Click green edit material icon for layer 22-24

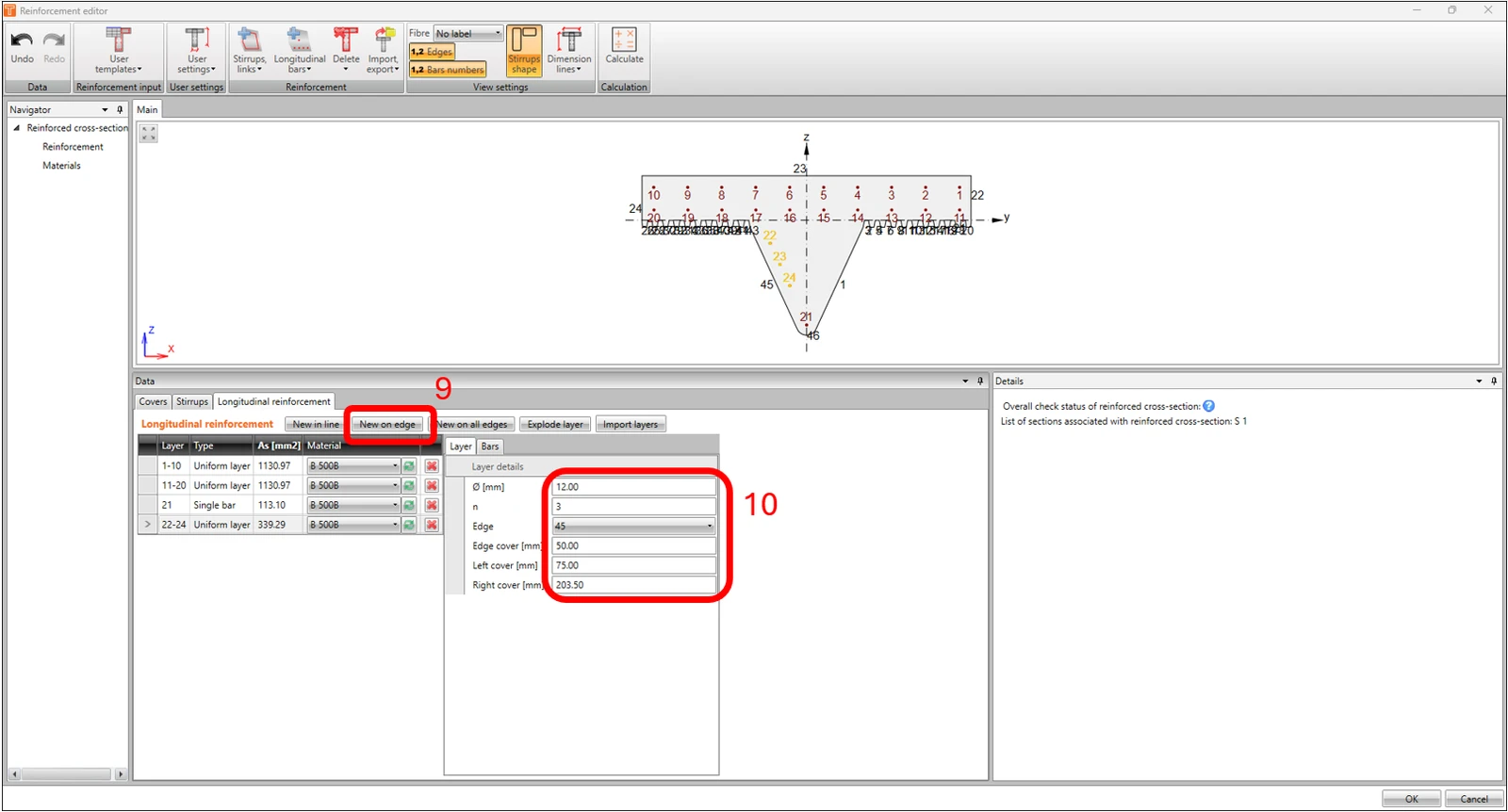(410, 526)
